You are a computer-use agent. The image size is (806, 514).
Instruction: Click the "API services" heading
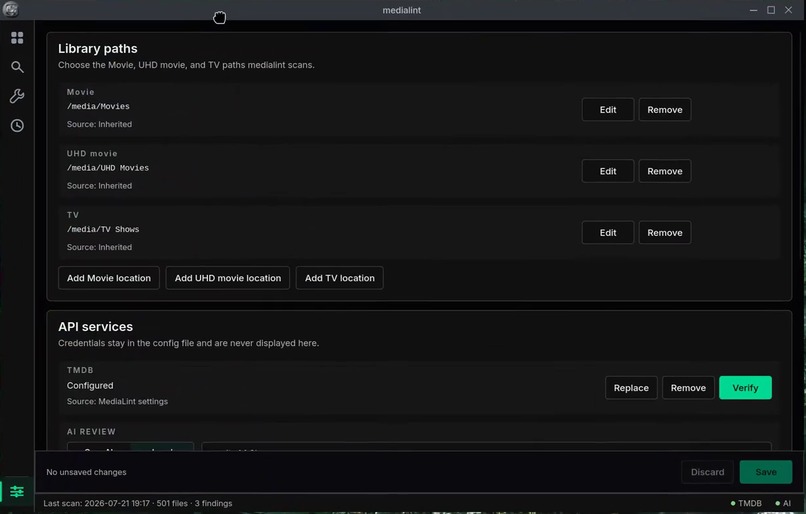[x=95, y=326]
